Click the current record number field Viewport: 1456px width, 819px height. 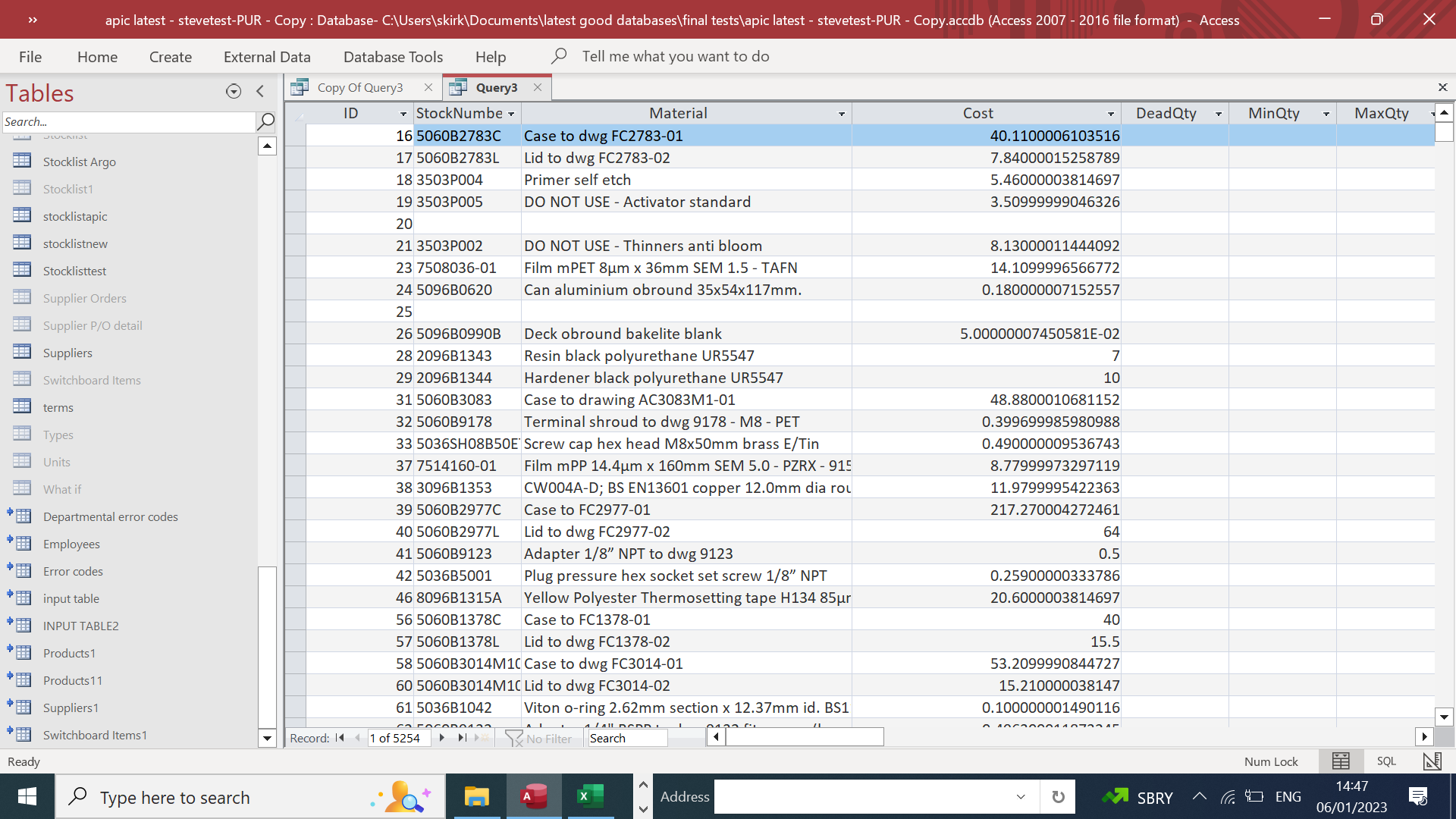[398, 738]
